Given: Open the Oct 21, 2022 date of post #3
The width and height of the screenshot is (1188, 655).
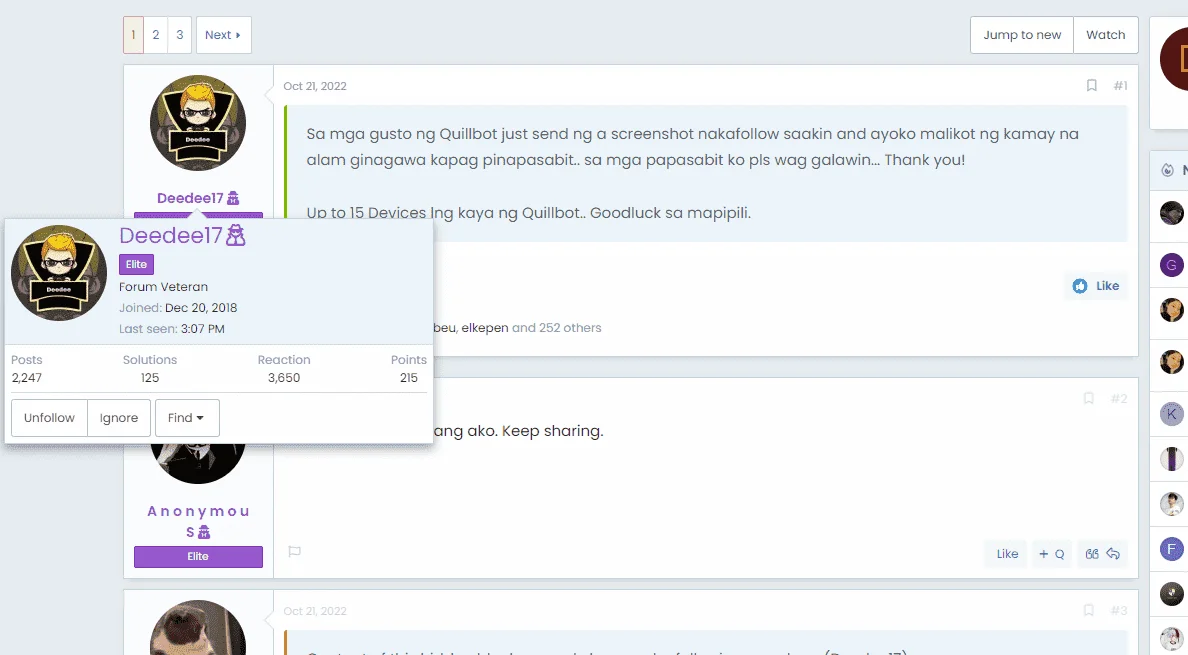Looking at the screenshot, I should point(314,611).
